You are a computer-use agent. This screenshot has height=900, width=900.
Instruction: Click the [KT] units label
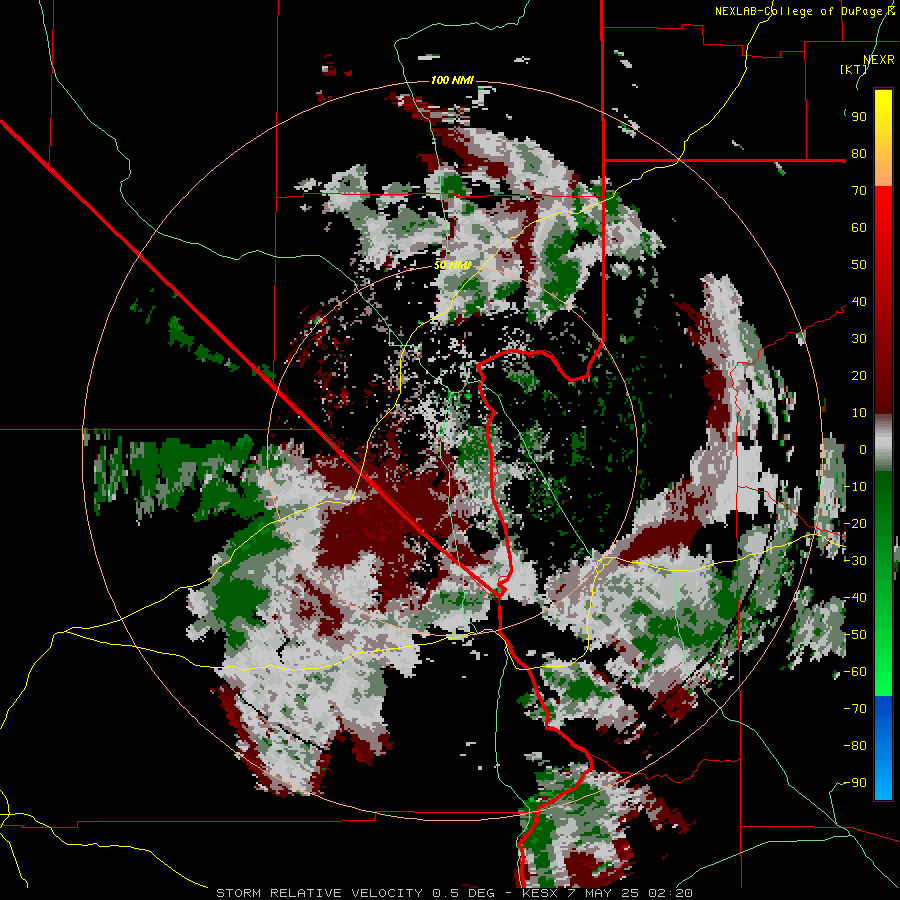pos(854,69)
